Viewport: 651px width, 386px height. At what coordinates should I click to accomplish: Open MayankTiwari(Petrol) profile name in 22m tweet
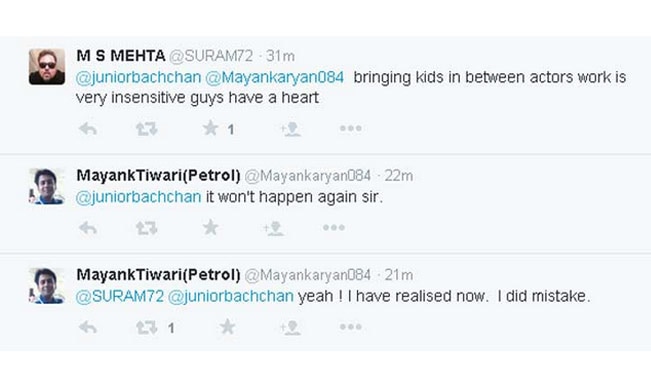(x=158, y=176)
